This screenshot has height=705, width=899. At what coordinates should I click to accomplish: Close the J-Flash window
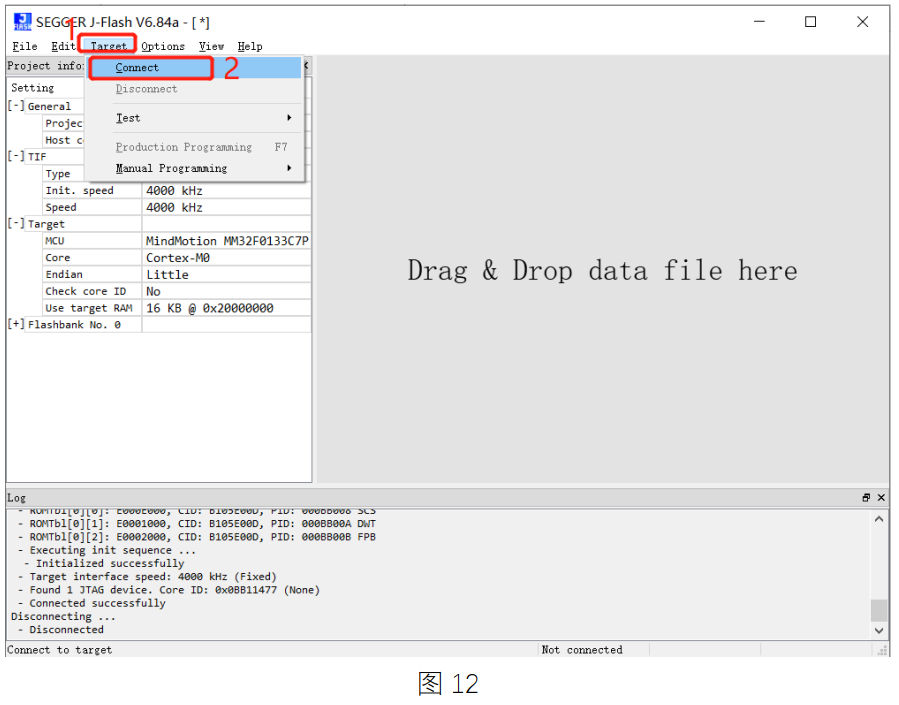tap(862, 22)
